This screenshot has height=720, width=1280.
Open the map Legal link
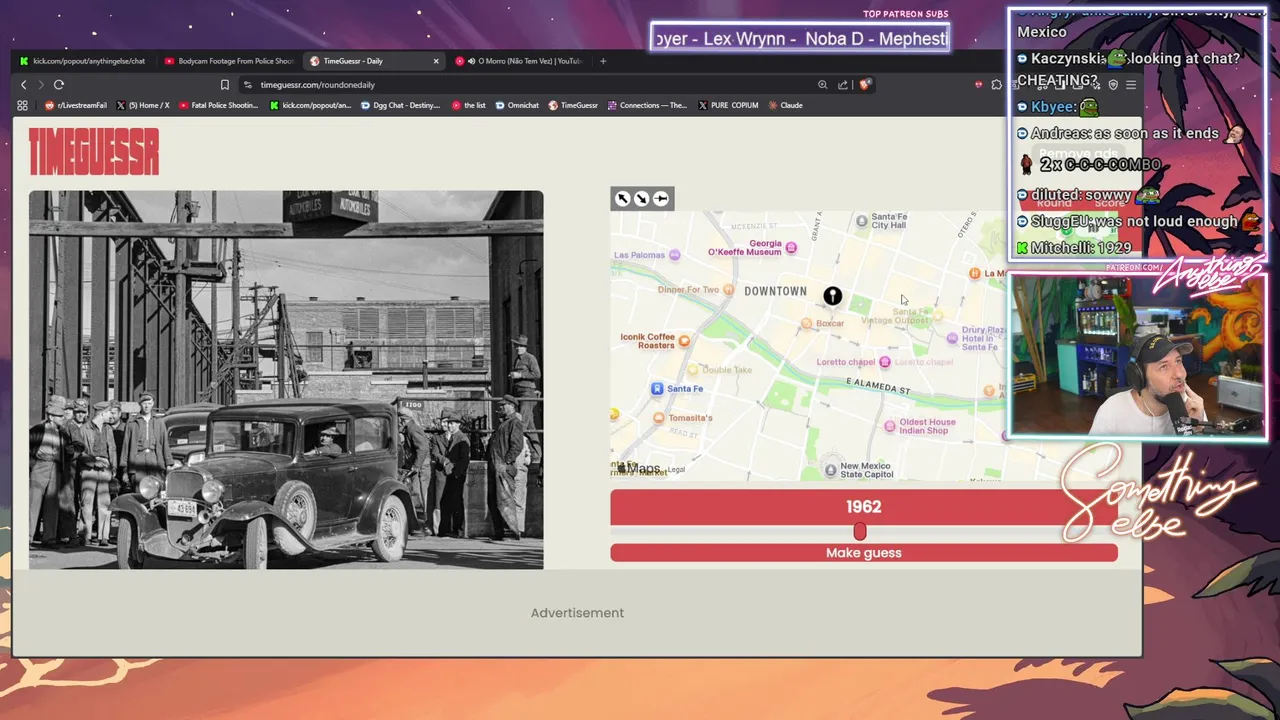coord(676,469)
